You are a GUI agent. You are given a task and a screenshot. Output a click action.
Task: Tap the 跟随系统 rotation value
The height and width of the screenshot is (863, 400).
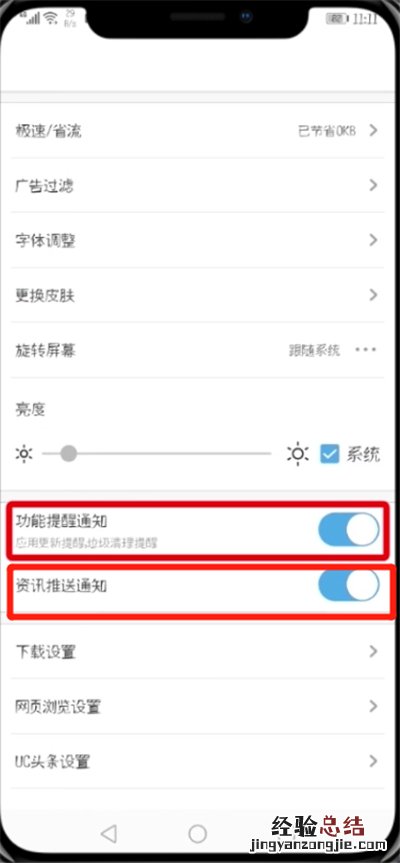point(315,350)
